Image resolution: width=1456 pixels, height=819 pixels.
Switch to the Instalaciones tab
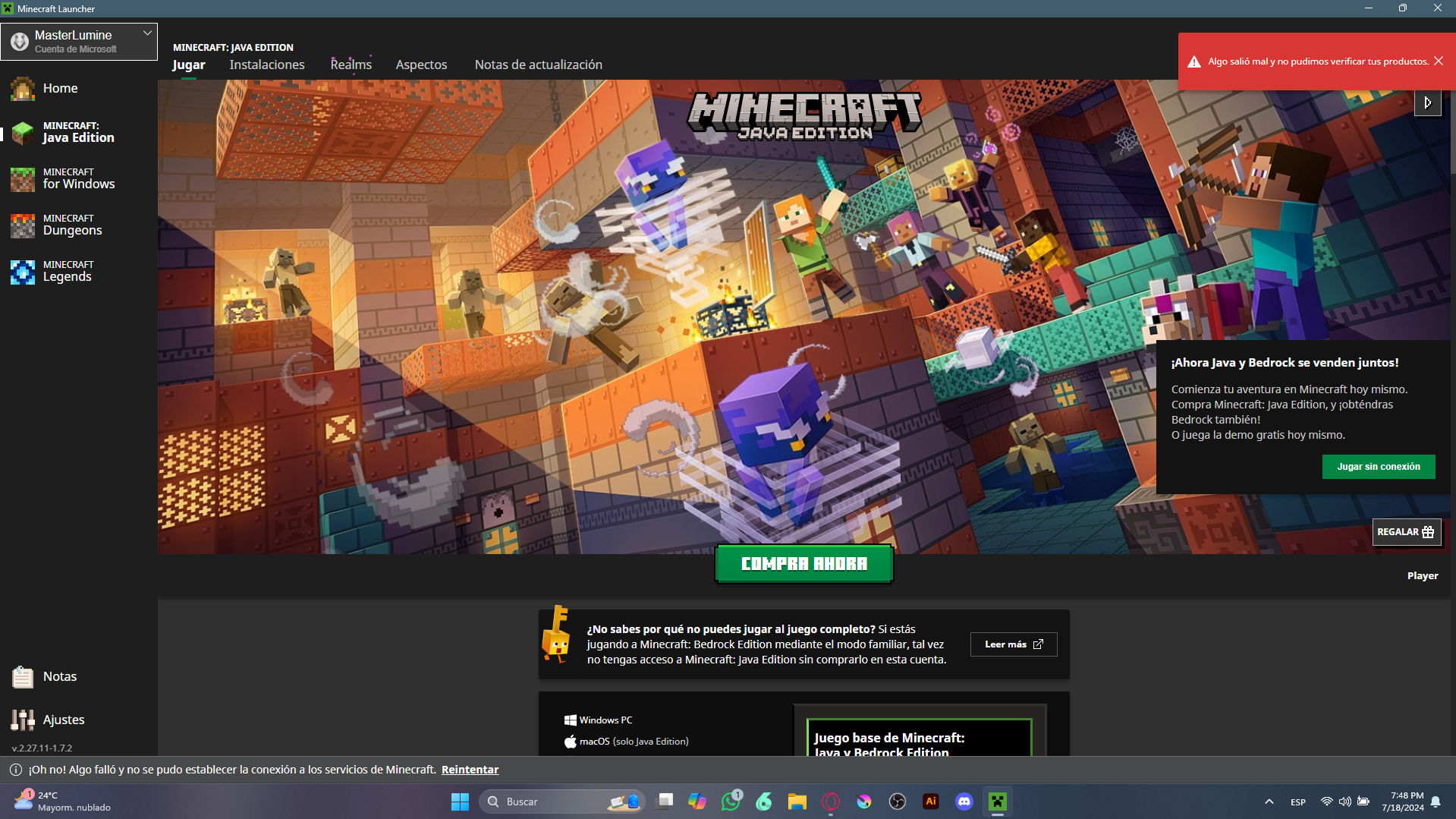click(x=267, y=65)
